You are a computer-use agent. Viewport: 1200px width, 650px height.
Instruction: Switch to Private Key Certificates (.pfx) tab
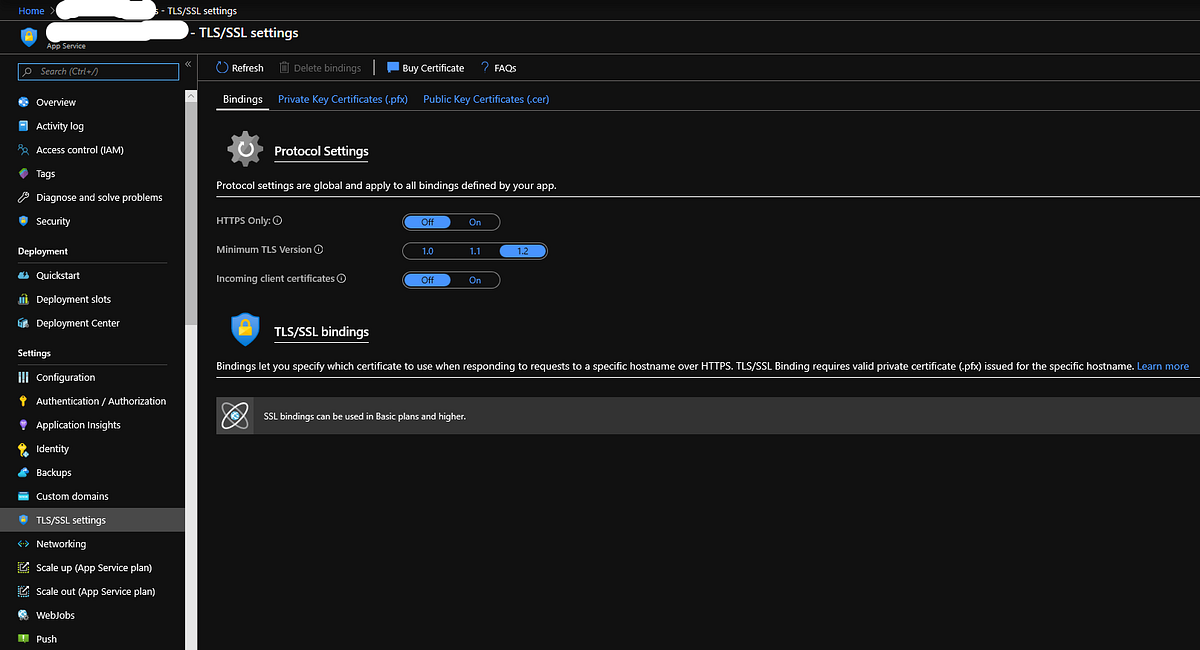coord(345,99)
